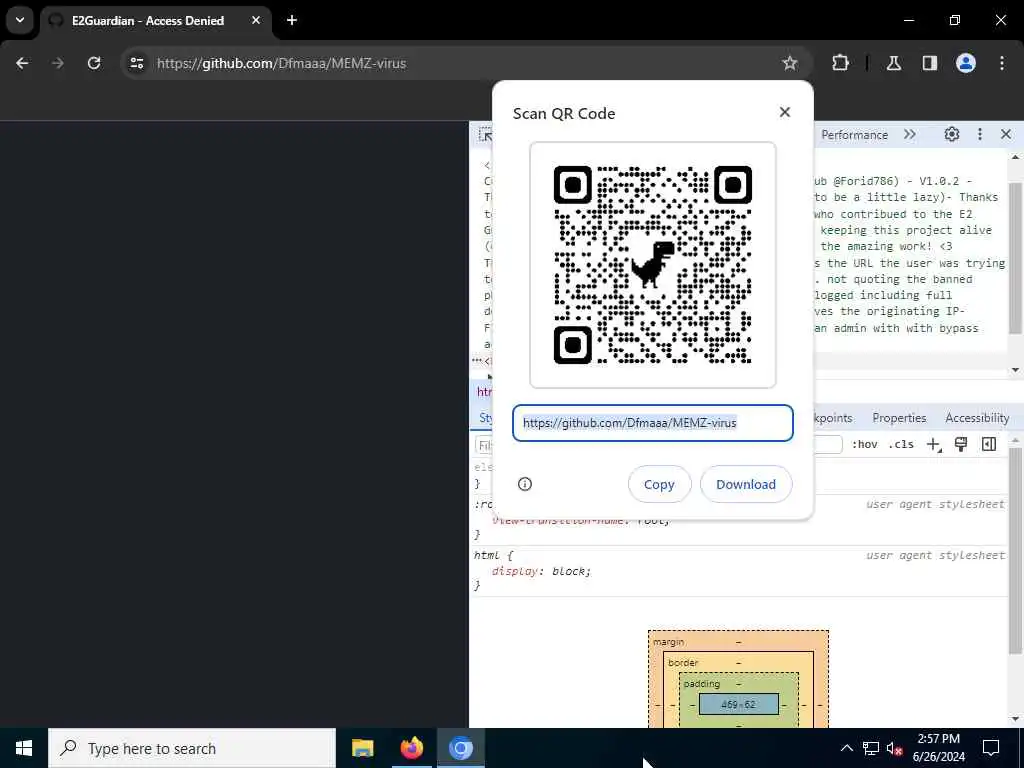Open the tab search dropdown

[x=20, y=20]
